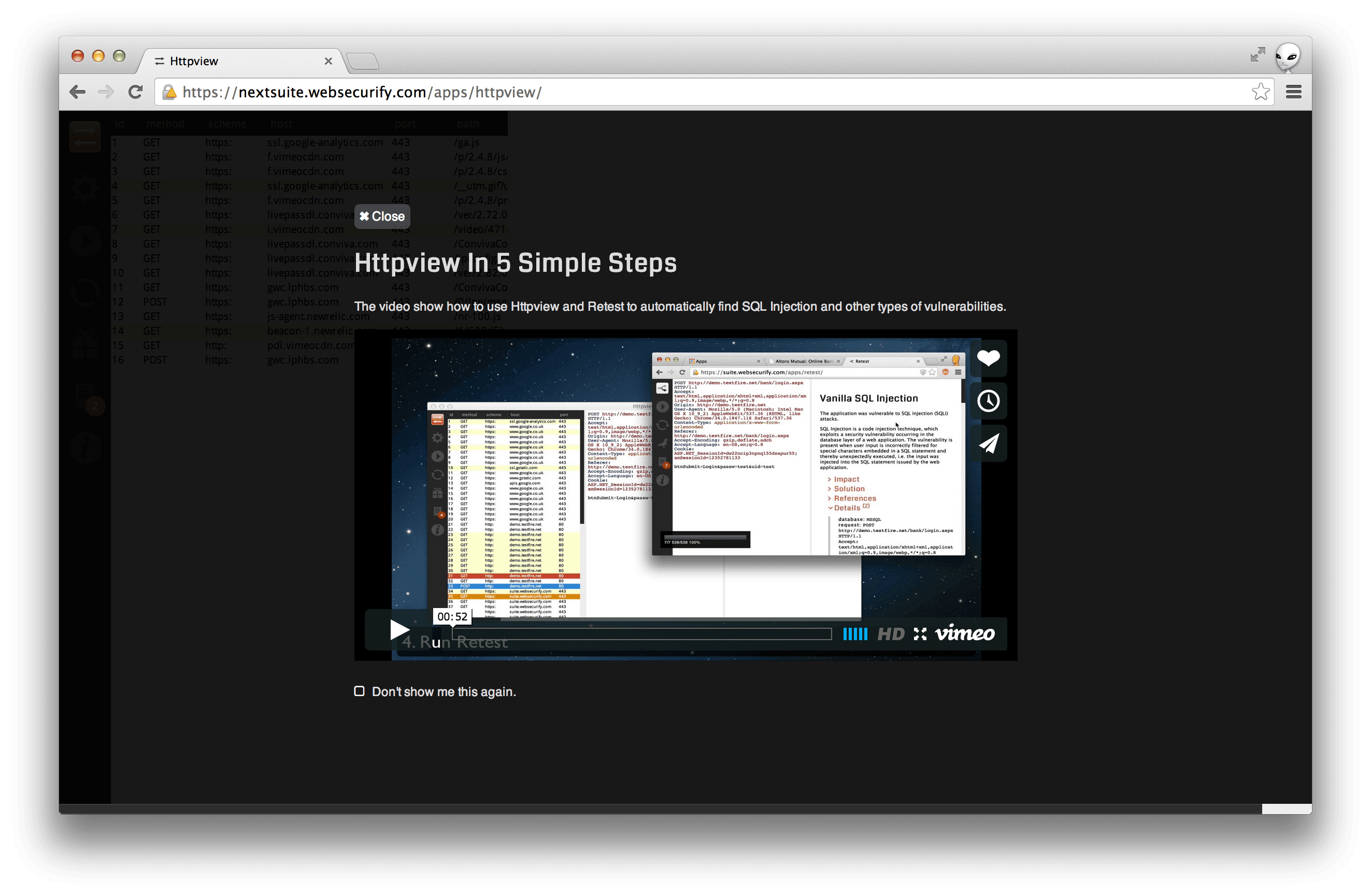Adjust volume using the blue bars
Screen dimensions: 1371x896
tap(855, 634)
